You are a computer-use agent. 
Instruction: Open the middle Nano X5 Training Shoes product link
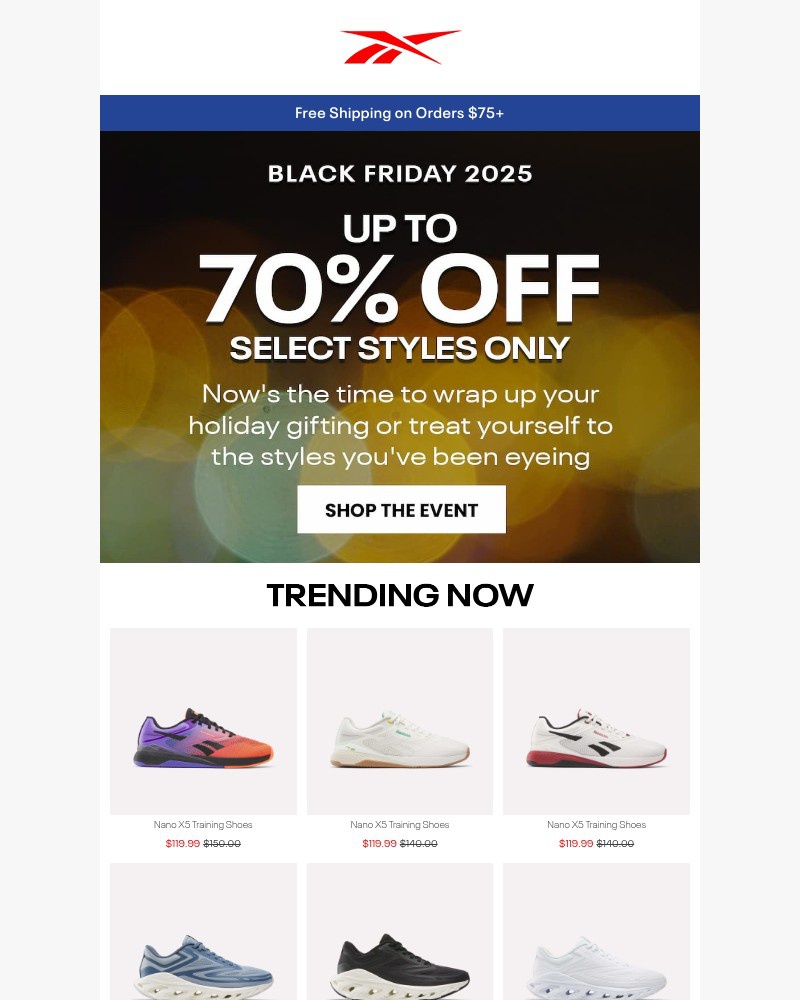[x=399, y=824]
